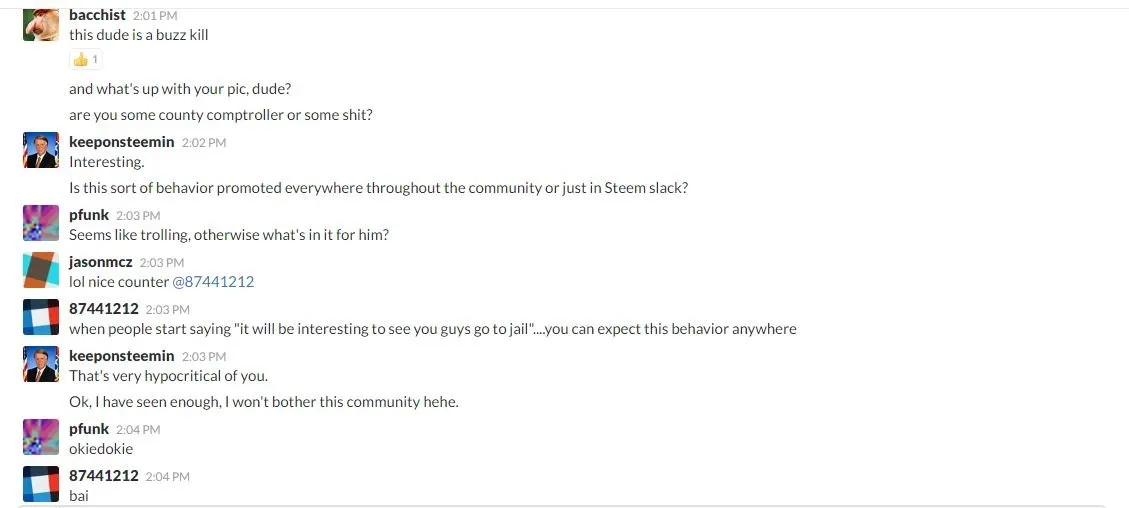Click the pfunk username at 2:03 PM
The width and height of the screenshot is (1129, 508).
point(89,215)
